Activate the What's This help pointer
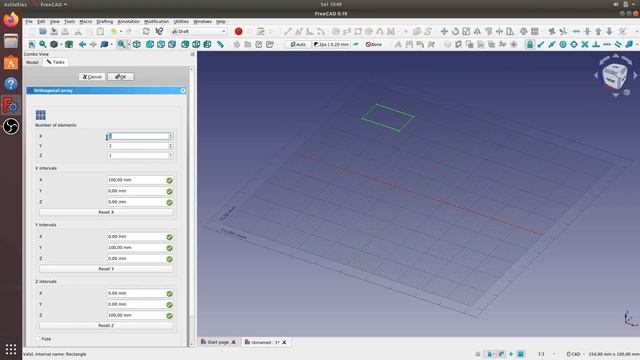Screen dimensions: 640x360 tap(159, 31)
